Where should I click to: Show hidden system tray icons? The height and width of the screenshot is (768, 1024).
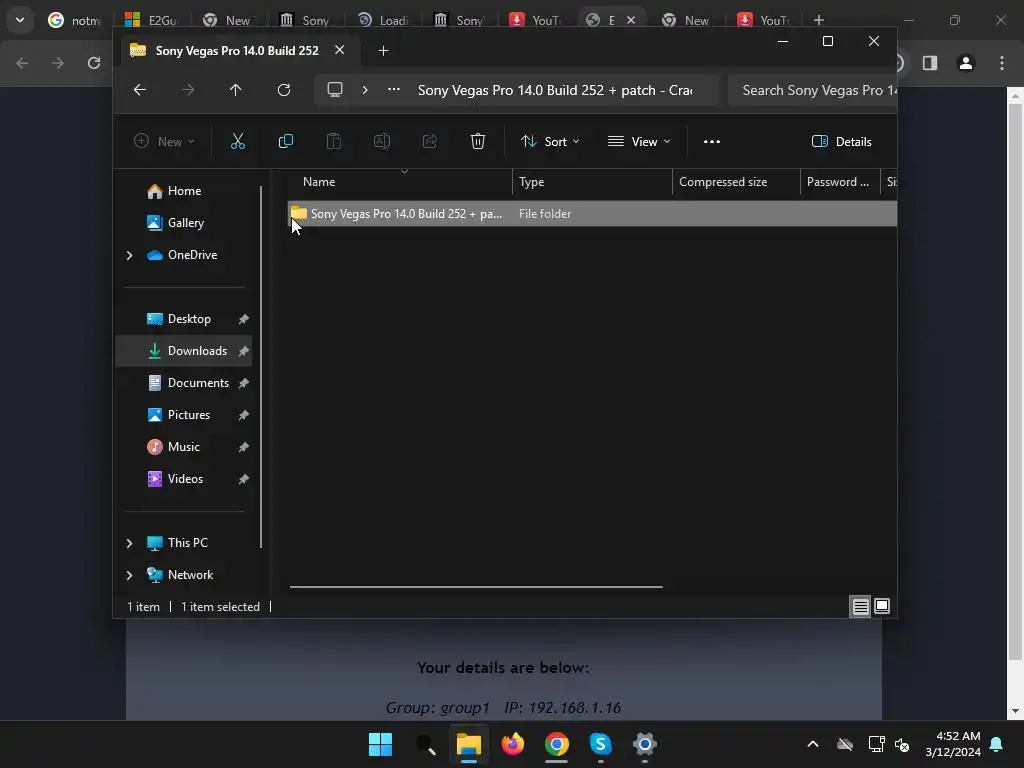(x=813, y=744)
